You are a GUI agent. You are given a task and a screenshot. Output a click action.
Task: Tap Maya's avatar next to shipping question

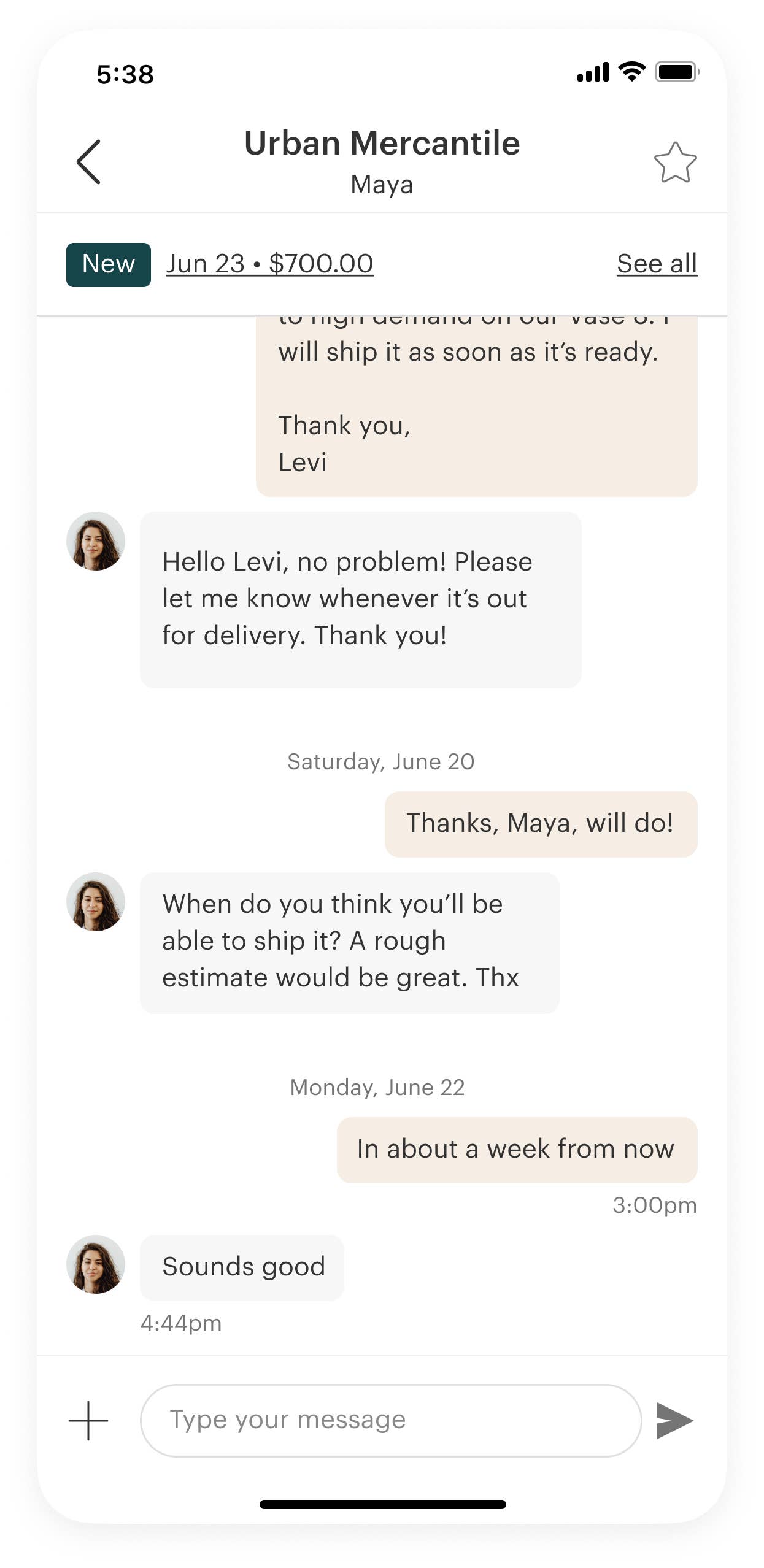coord(96,902)
